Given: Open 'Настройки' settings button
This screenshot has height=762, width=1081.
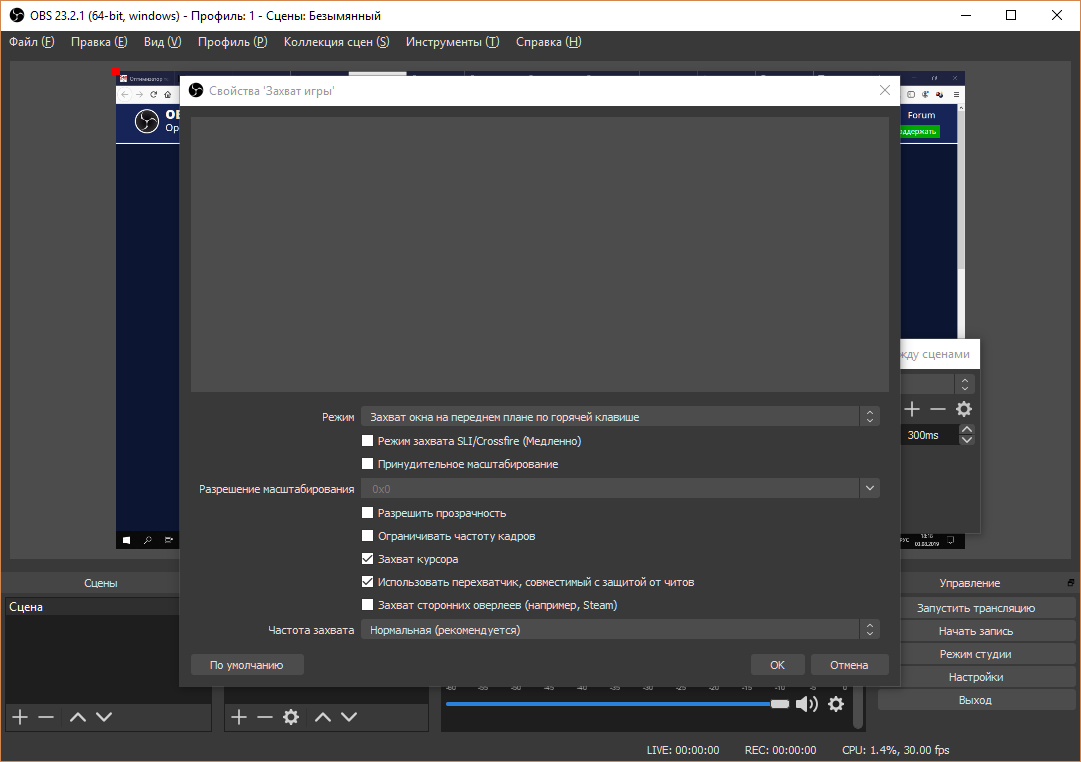Looking at the screenshot, I should [x=976, y=677].
